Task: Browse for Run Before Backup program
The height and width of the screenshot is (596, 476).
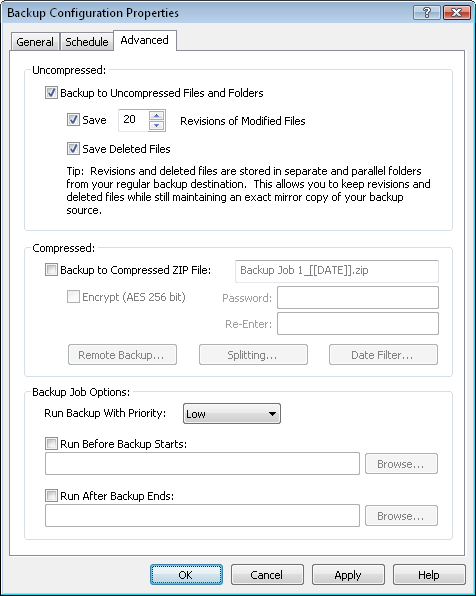Action: click(401, 464)
